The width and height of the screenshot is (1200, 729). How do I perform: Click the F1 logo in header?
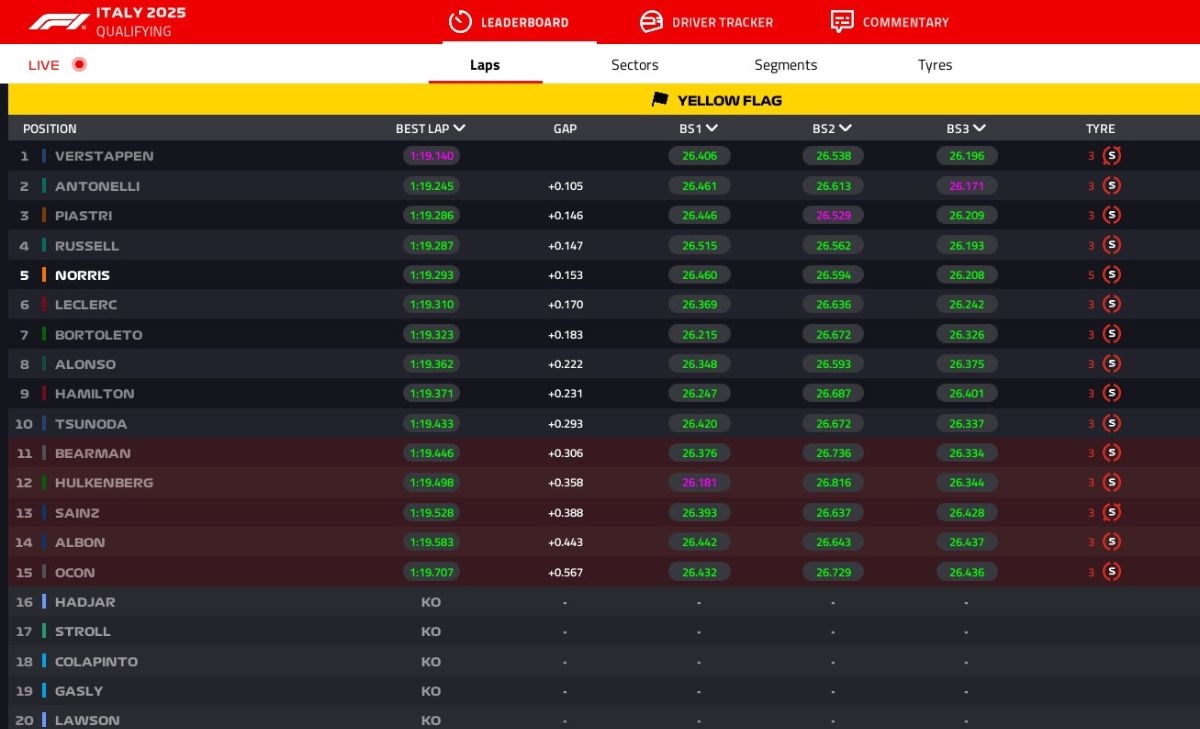coord(59,22)
